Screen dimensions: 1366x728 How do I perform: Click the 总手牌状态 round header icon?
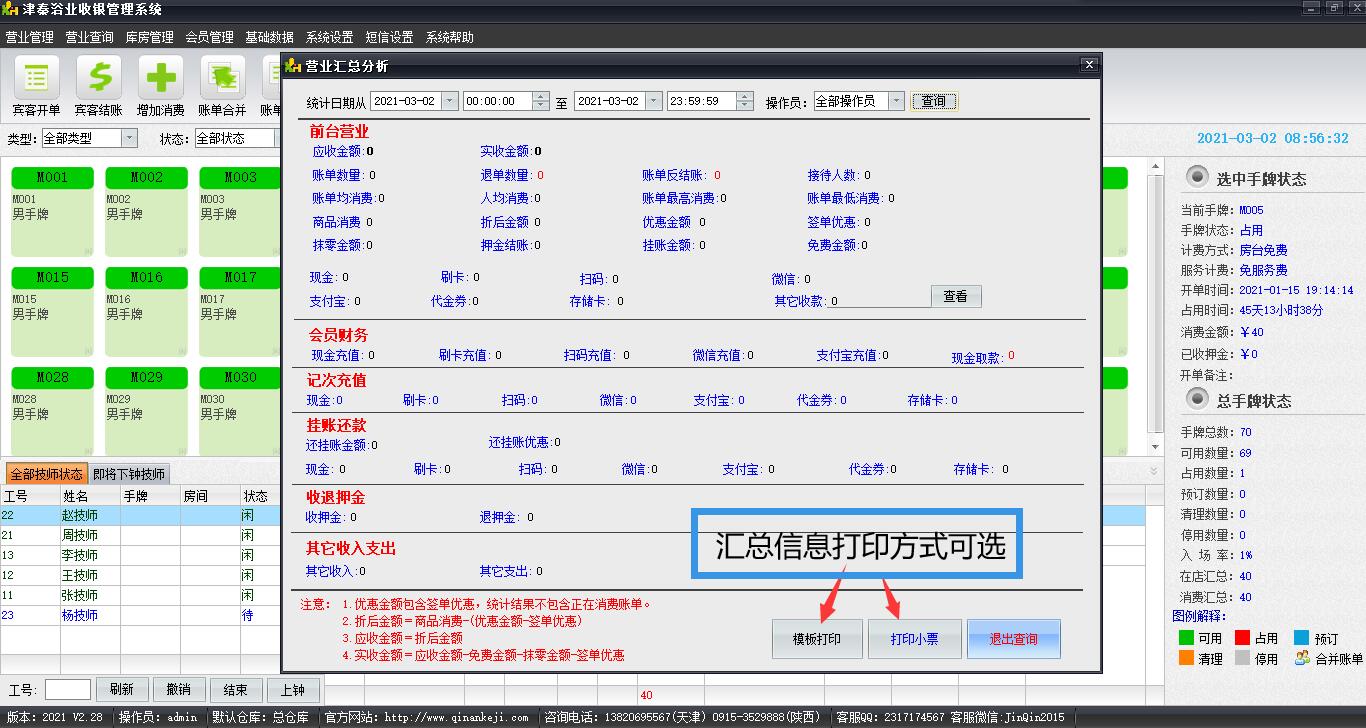(x=1196, y=399)
